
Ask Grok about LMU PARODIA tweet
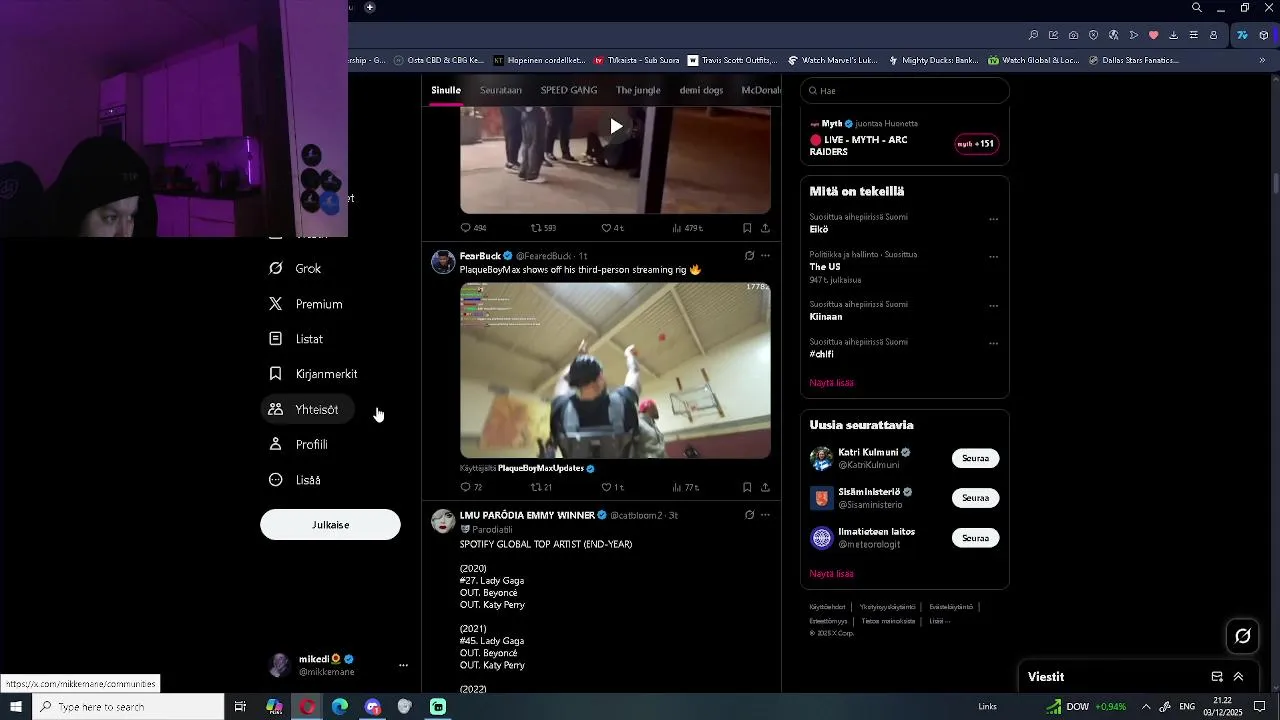click(749, 515)
